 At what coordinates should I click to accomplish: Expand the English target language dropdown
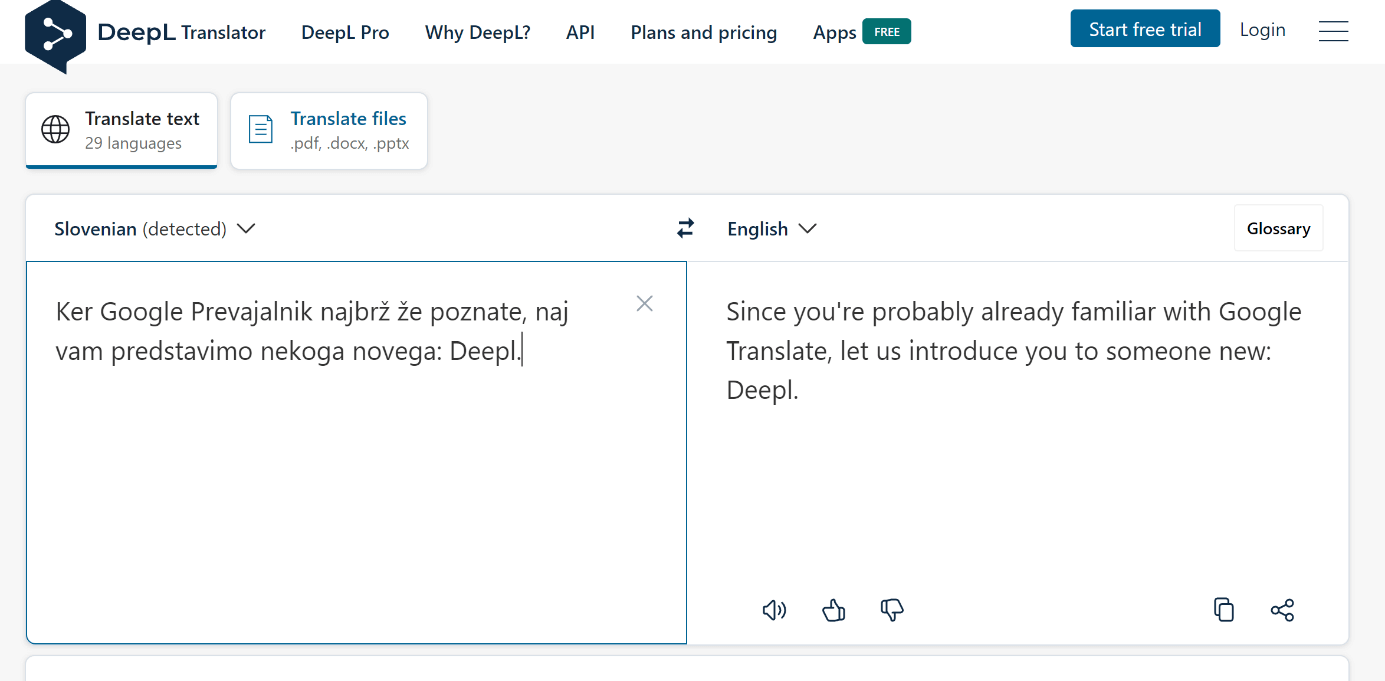772,229
